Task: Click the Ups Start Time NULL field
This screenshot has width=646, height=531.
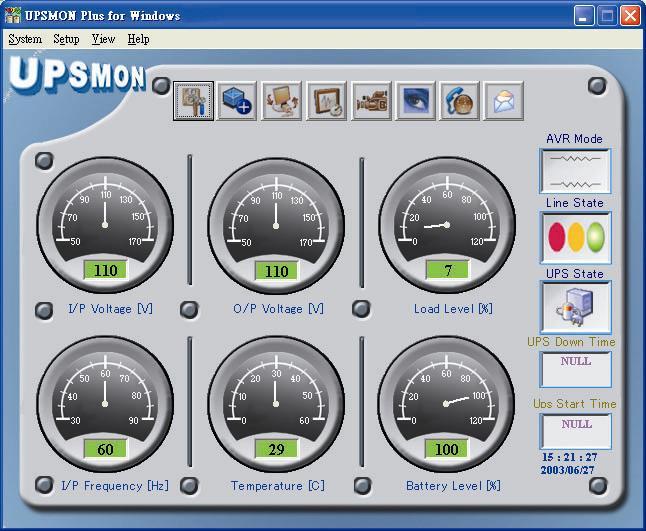Action: point(575,431)
